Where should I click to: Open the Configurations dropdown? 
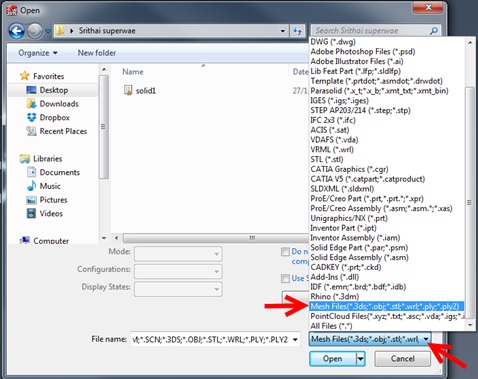click(178, 271)
